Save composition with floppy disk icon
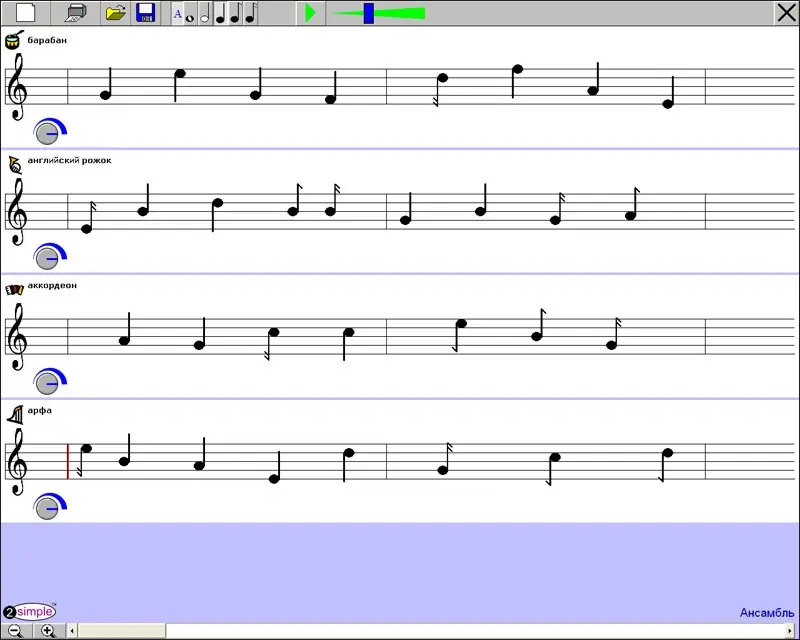 click(x=145, y=13)
